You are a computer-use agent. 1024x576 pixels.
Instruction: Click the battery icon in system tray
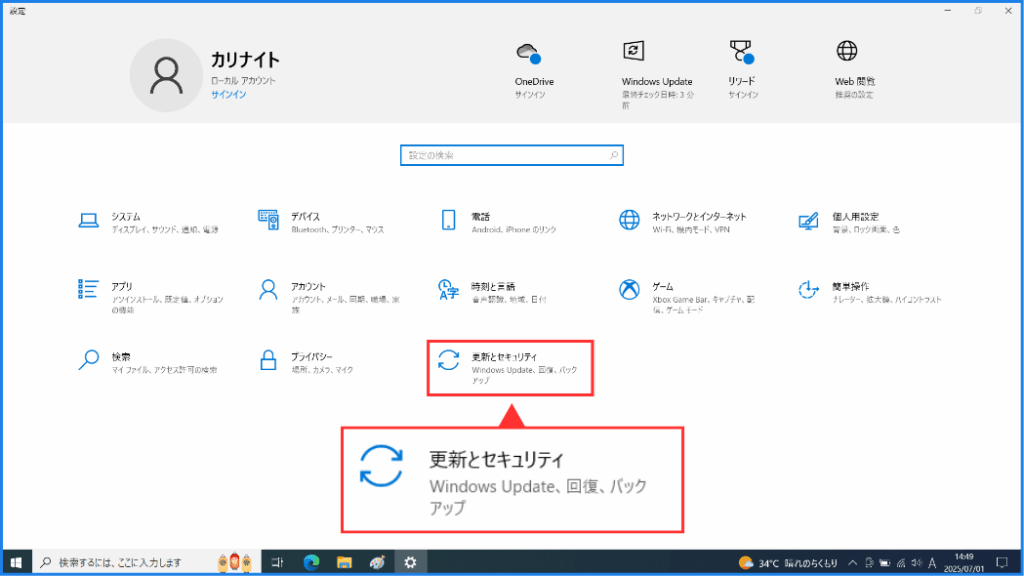(885, 563)
